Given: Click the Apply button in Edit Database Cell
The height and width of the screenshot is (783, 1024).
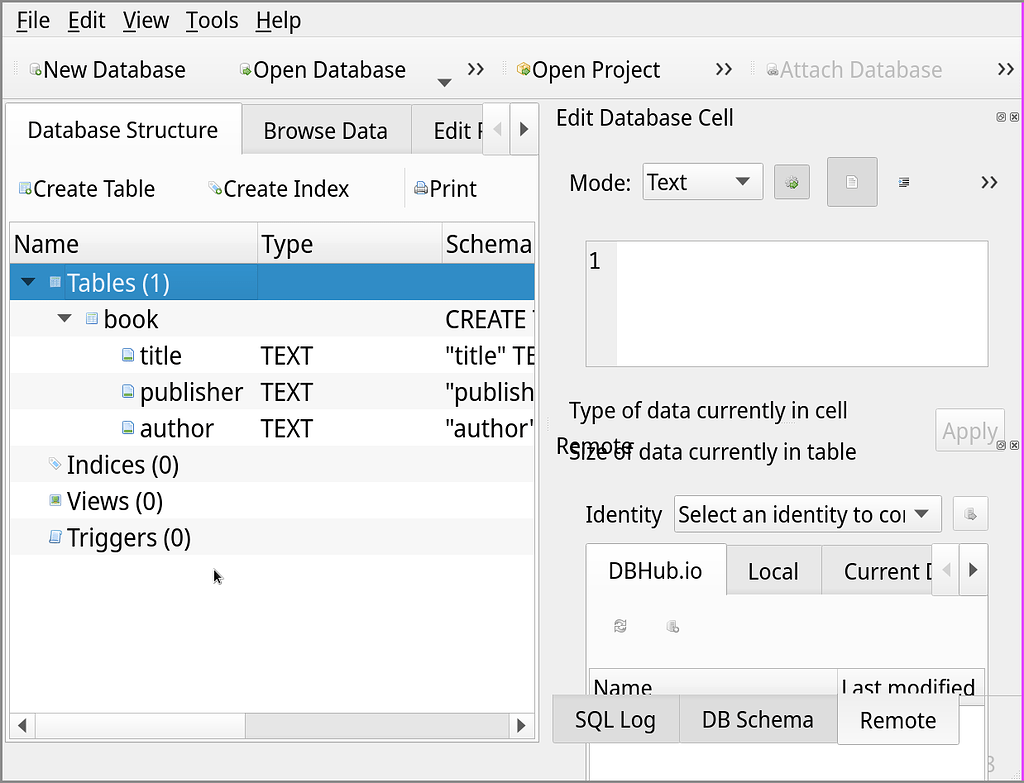Looking at the screenshot, I should [969, 430].
